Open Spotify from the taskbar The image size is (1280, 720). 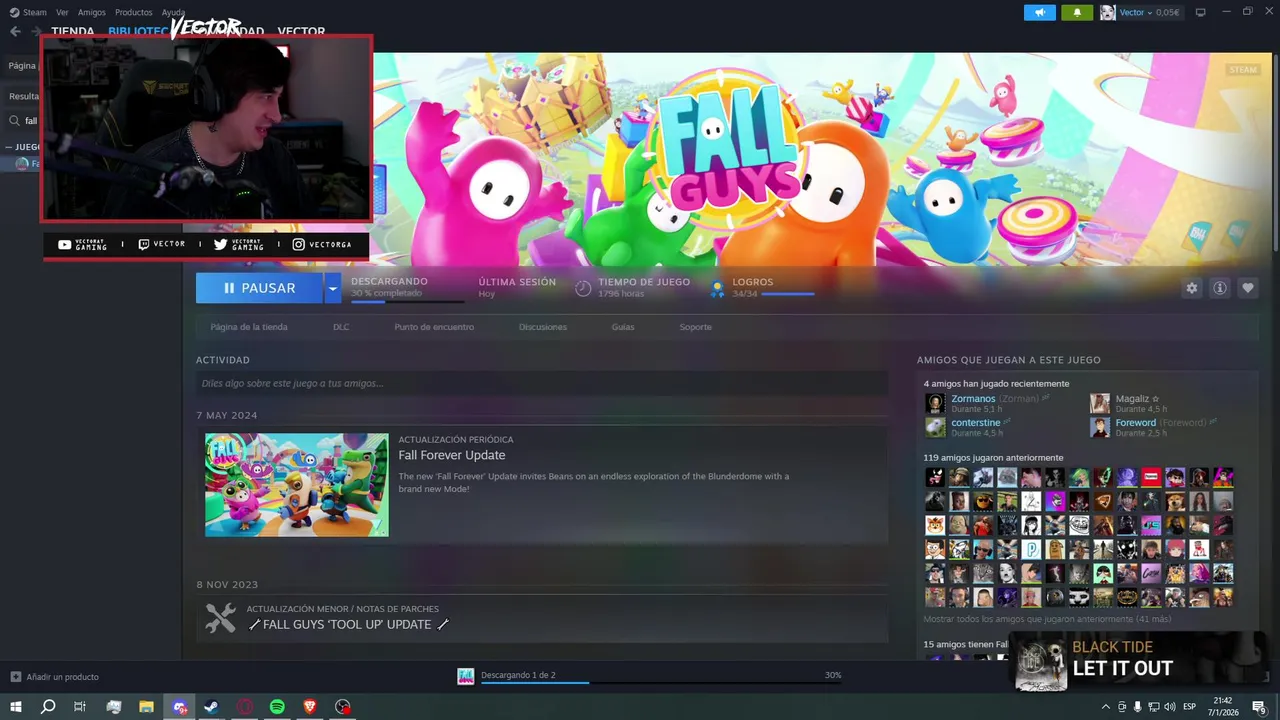277,707
